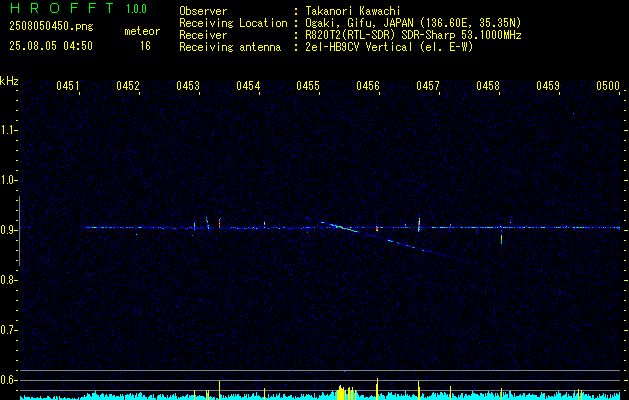Click the 0.6 frequency axis label

(x=8, y=380)
